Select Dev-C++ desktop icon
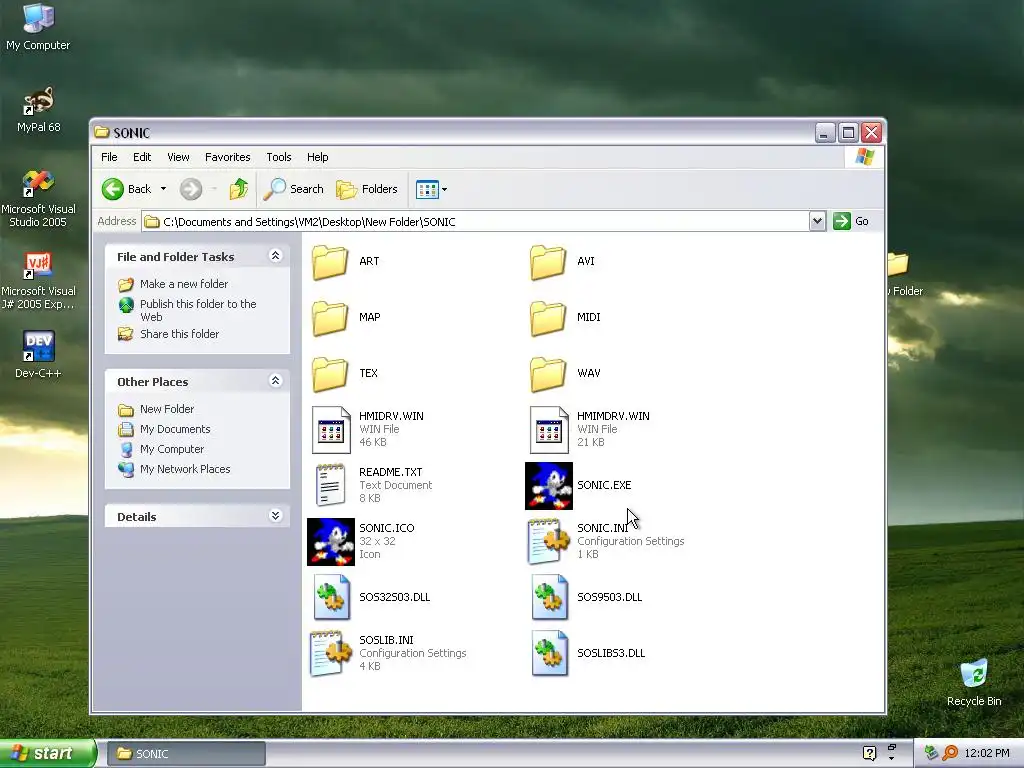This screenshot has height=768, width=1024. click(x=38, y=355)
